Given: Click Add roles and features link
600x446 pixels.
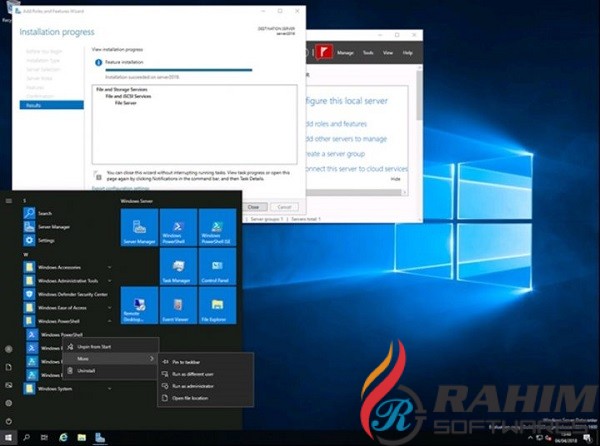Looking at the screenshot, I should (x=336, y=124).
